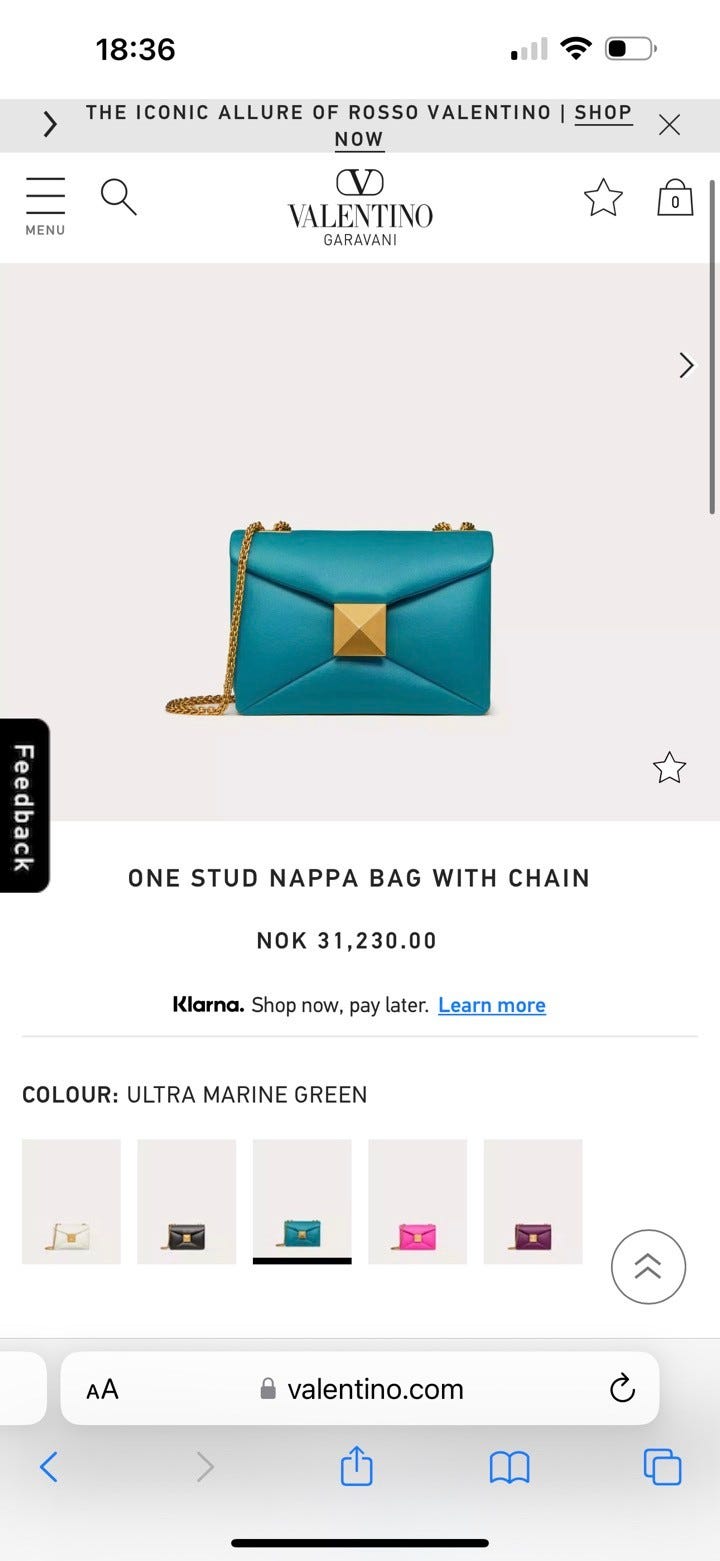Open the Feedback side tab
The height and width of the screenshot is (1561, 720).
pyautogui.click(x=24, y=806)
